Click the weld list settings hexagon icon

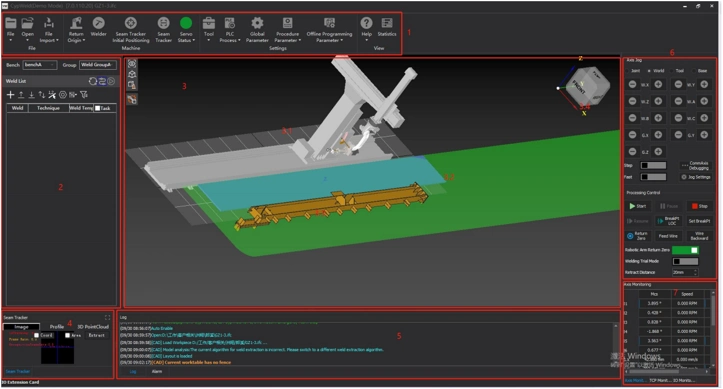[63, 94]
